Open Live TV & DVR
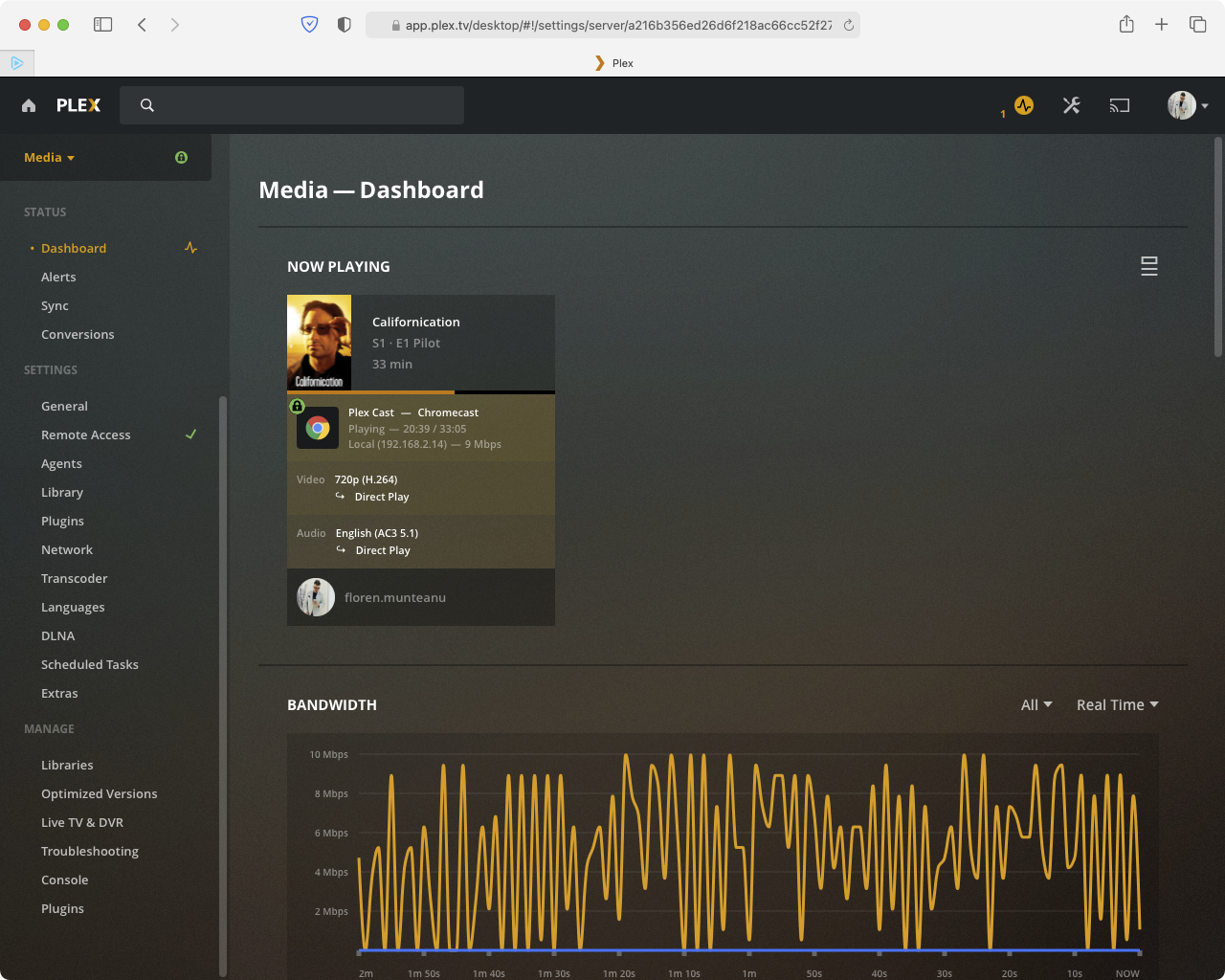The image size is (1225, 980). [x=82, y=822]
